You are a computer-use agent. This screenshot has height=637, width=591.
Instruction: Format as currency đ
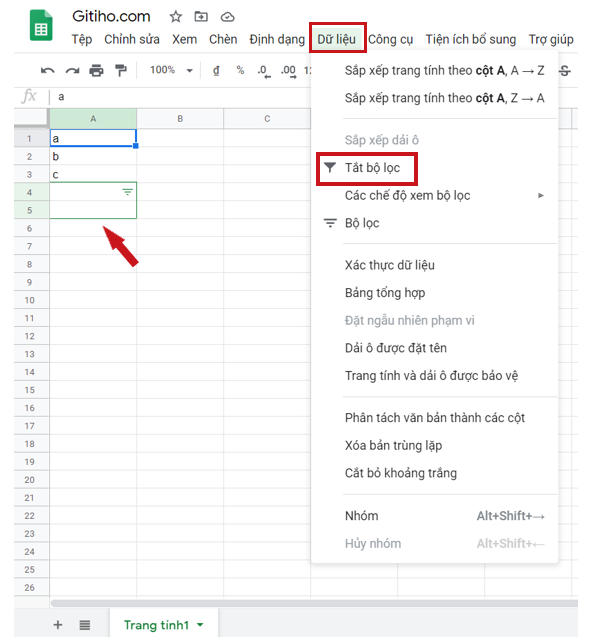coord(216,71)
